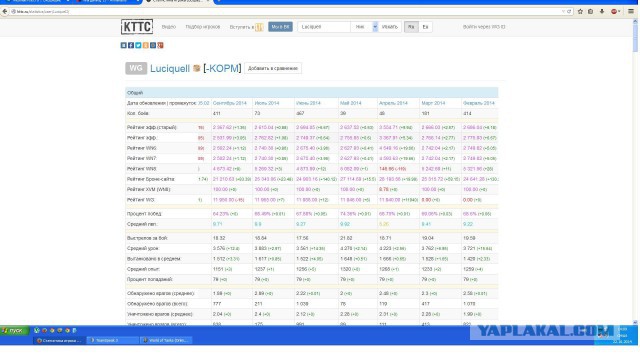
Task: Click the active browser tab title
Action: 177,2
